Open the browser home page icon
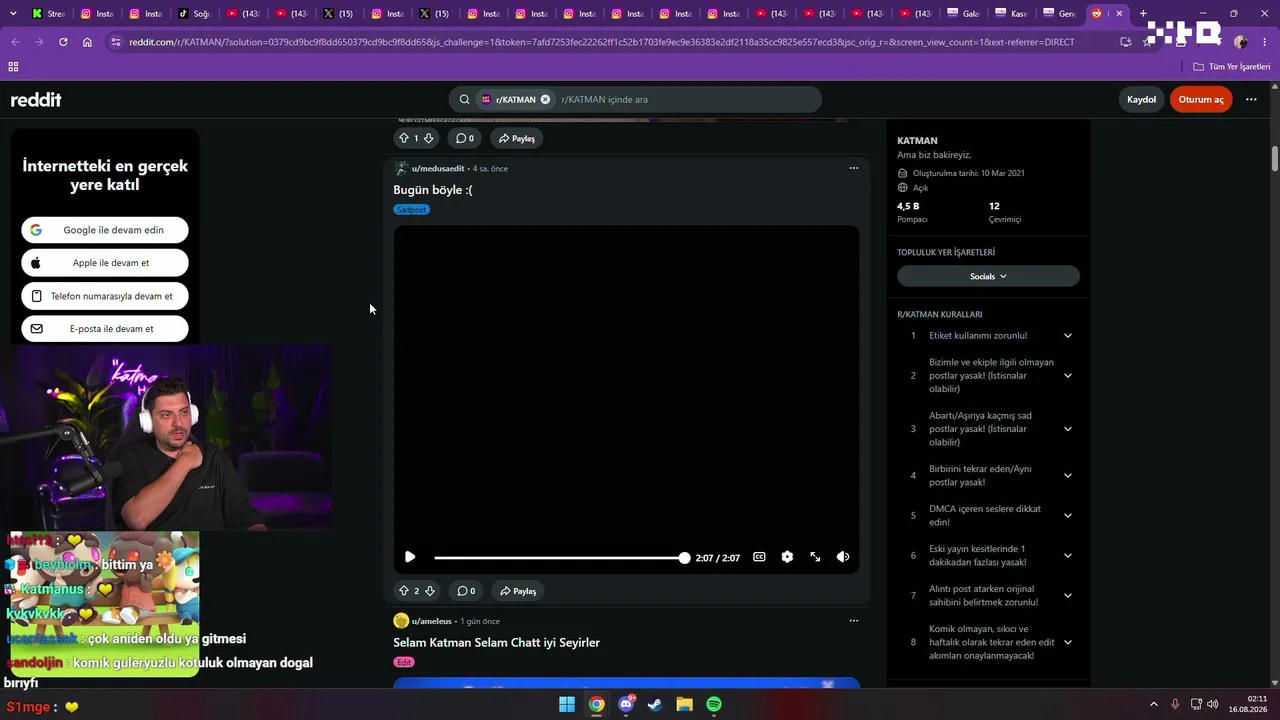Viewport: 1280px width, 720px height. (87, 42)
